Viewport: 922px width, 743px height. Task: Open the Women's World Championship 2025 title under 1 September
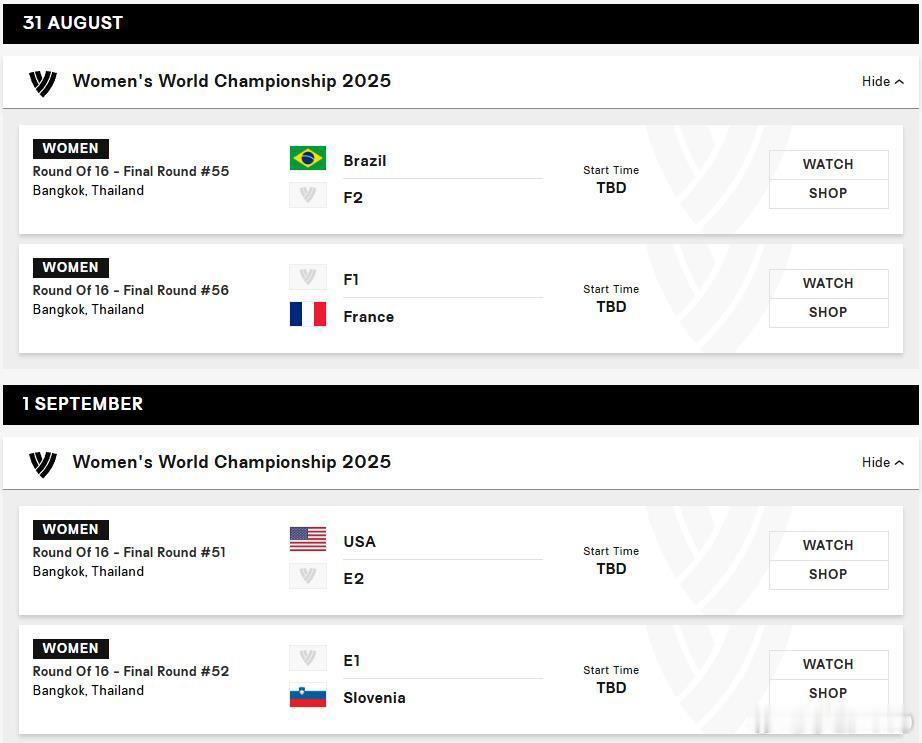(x=232, y=462)
